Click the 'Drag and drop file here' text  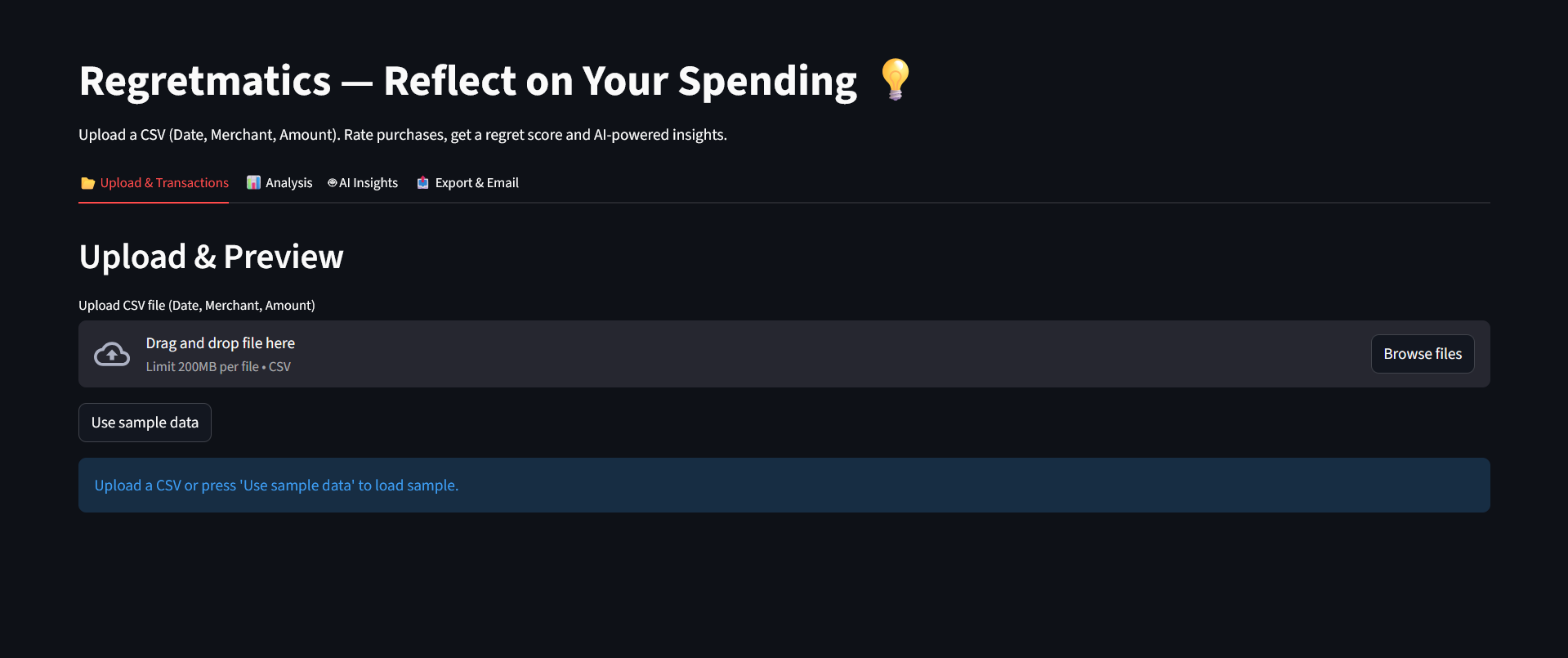pyautogui.click(x=221, y=343)
